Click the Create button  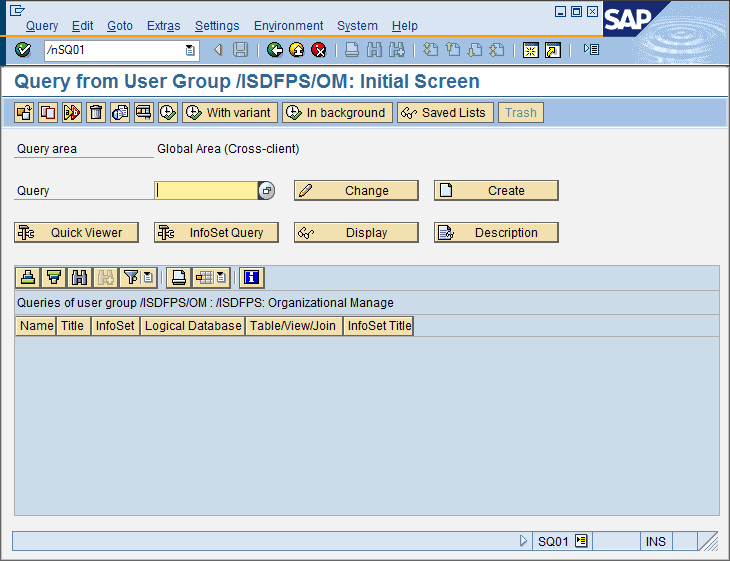pos(496,190)
